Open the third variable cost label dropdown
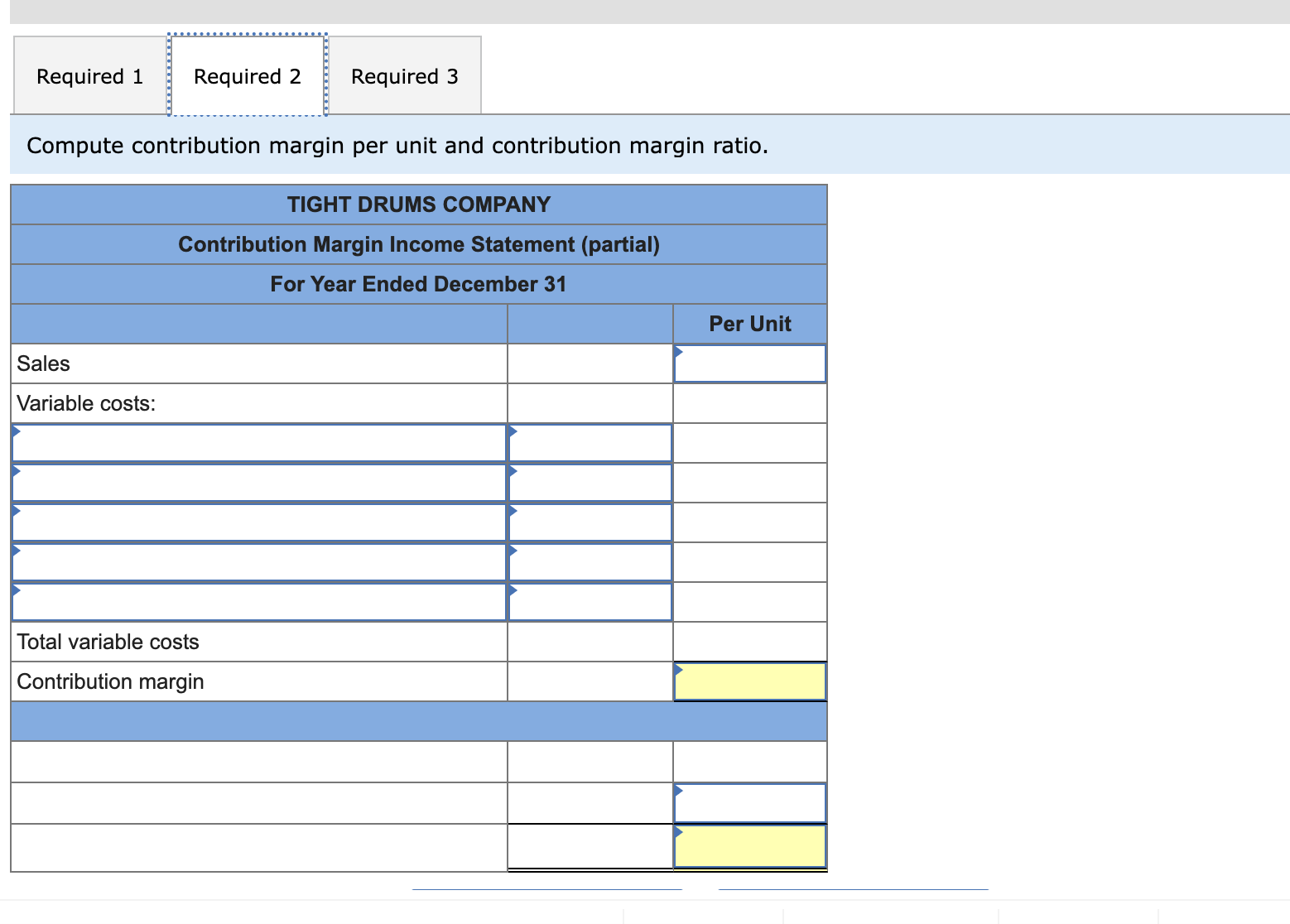This screenshot has height=924, width=1290. (258, 522)
